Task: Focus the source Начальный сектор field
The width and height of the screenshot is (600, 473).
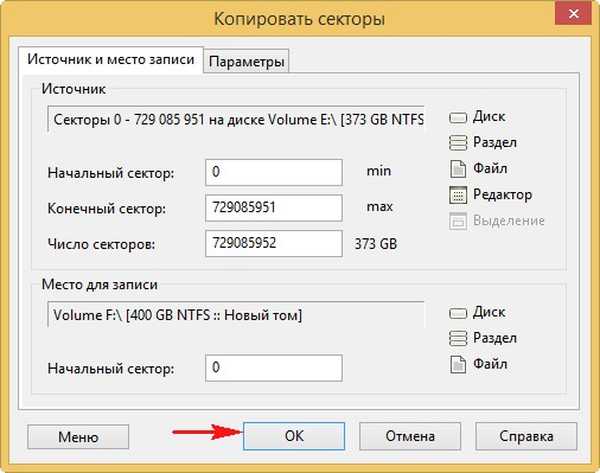Action: (x=274, y=173)
